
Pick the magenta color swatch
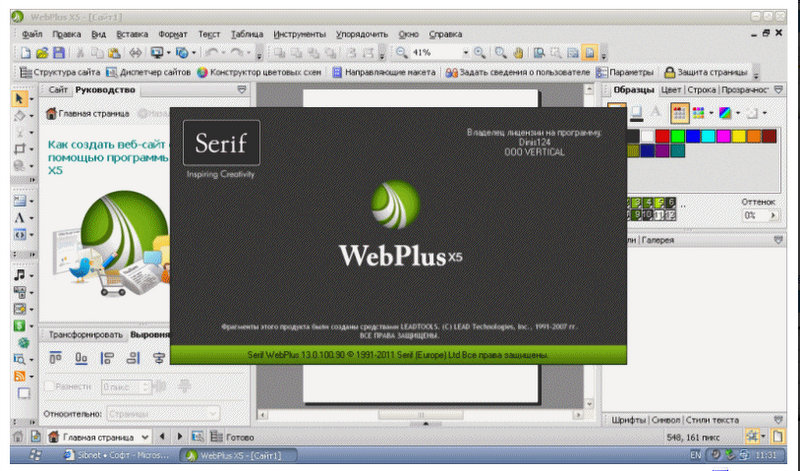[x=723, y=136]
